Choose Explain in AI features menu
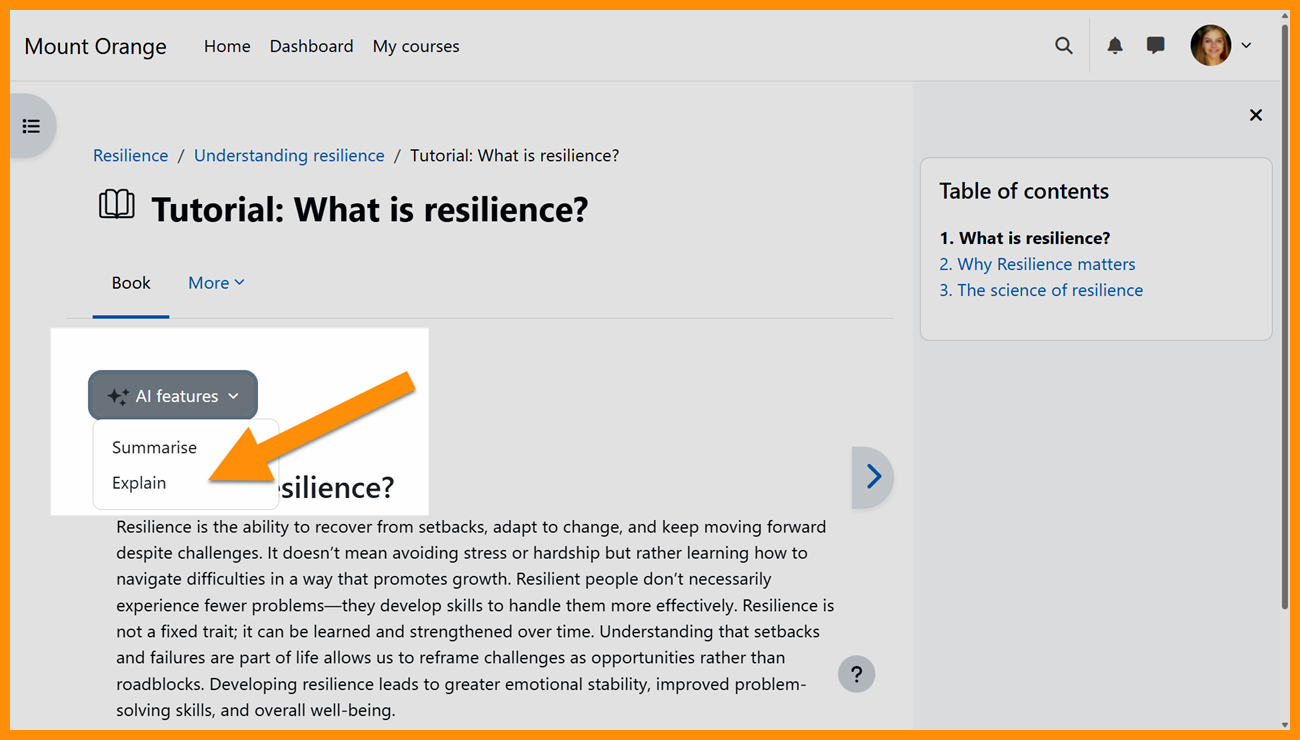The image size is (1300, 740). [139, 483]
